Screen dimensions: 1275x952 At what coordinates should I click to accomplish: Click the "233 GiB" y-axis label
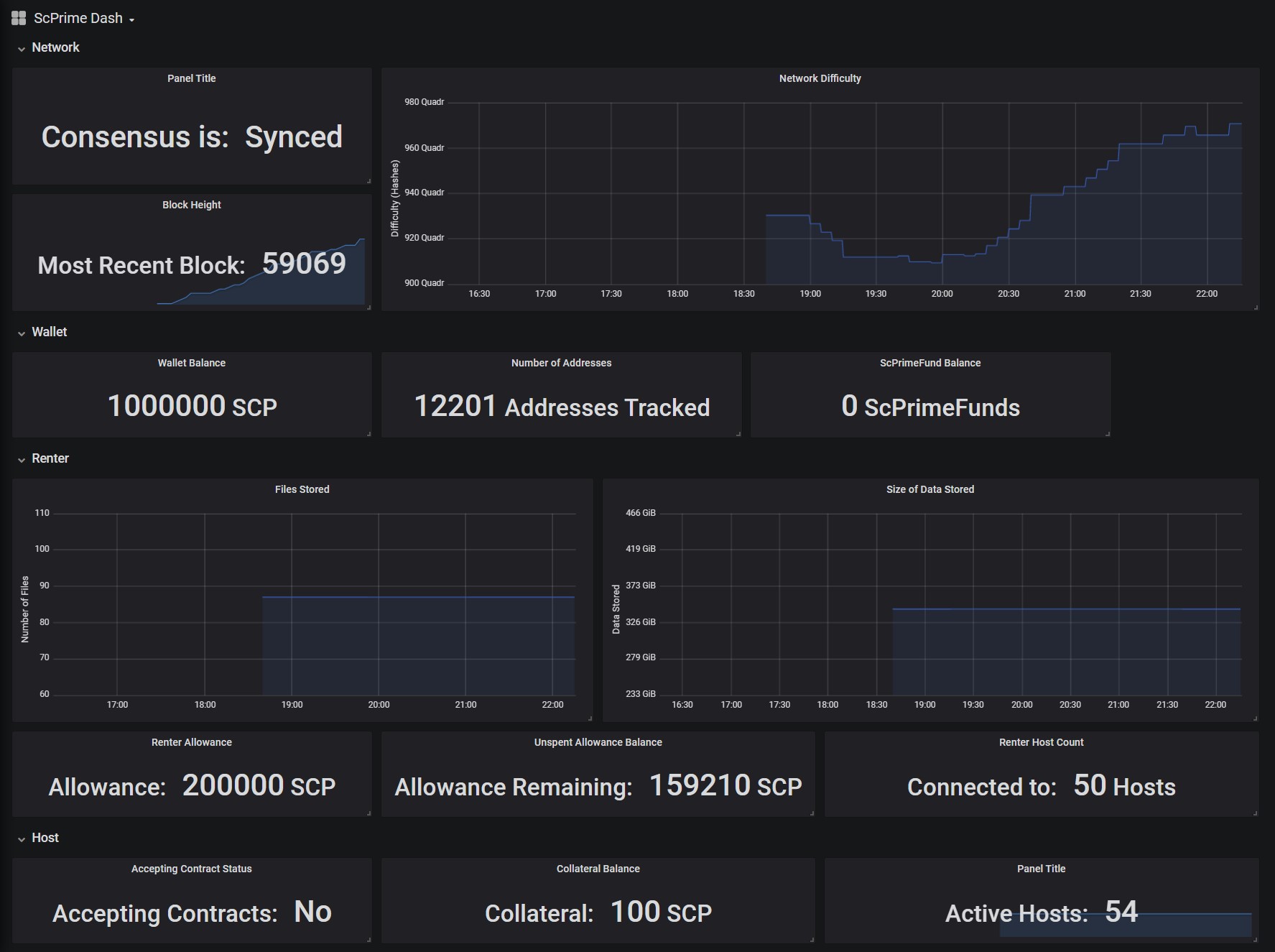click(641, 694)
